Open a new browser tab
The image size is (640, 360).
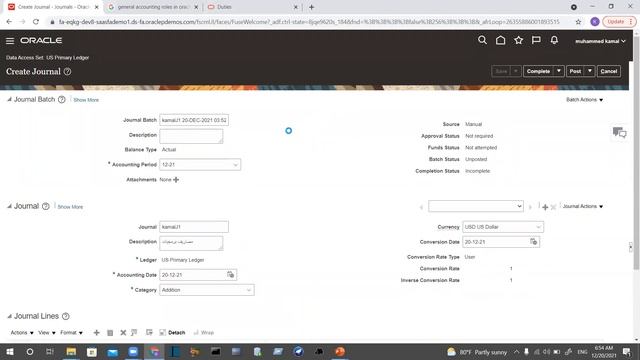311,7
